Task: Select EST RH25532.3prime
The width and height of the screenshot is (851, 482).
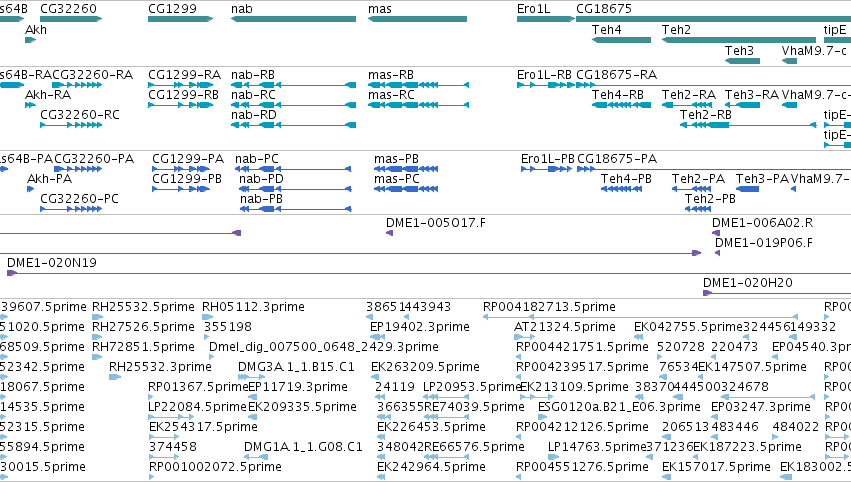Action: [x=115, y=377]
